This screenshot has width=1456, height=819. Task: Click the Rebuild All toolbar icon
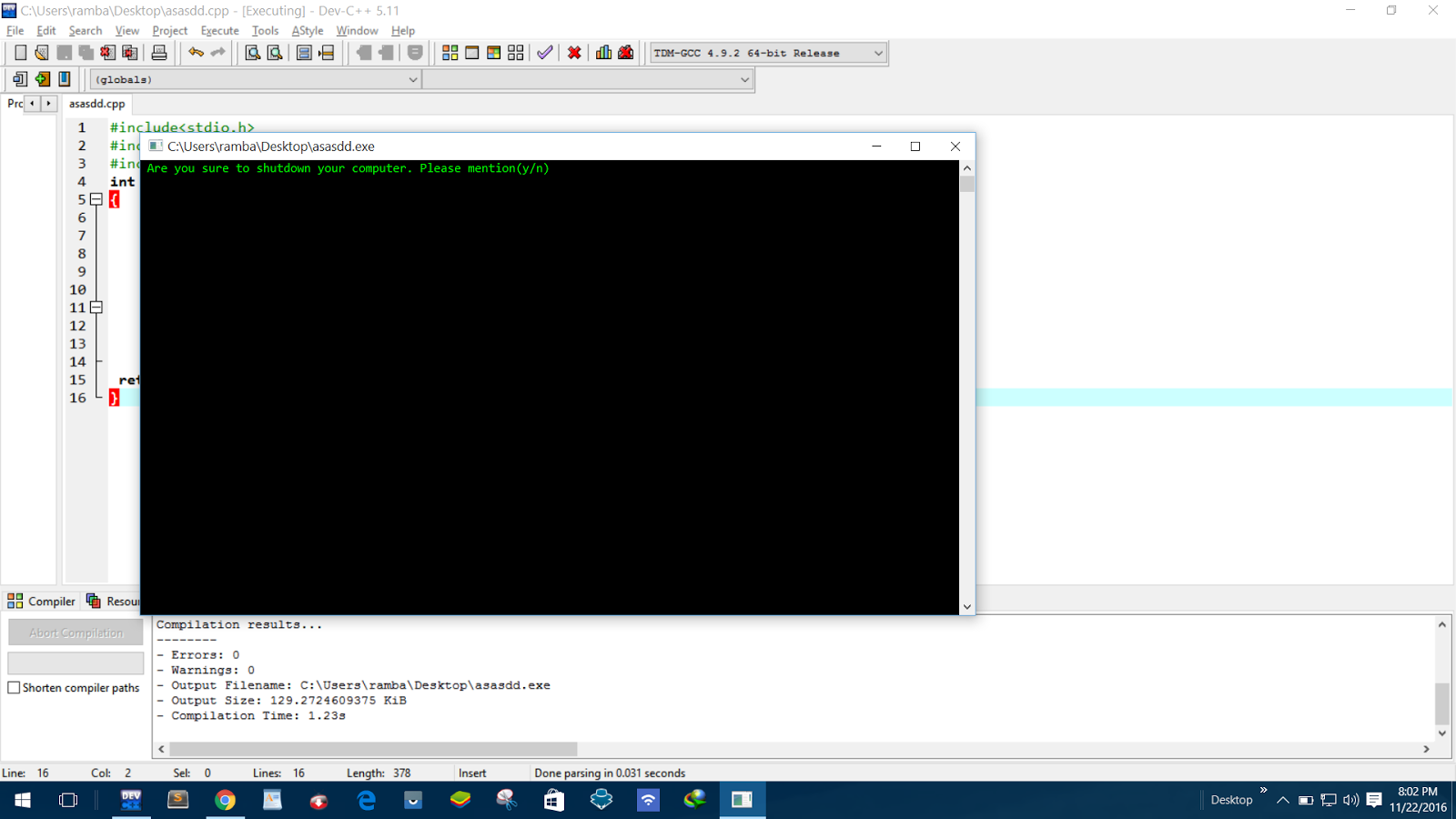click(x=514, y=52)
